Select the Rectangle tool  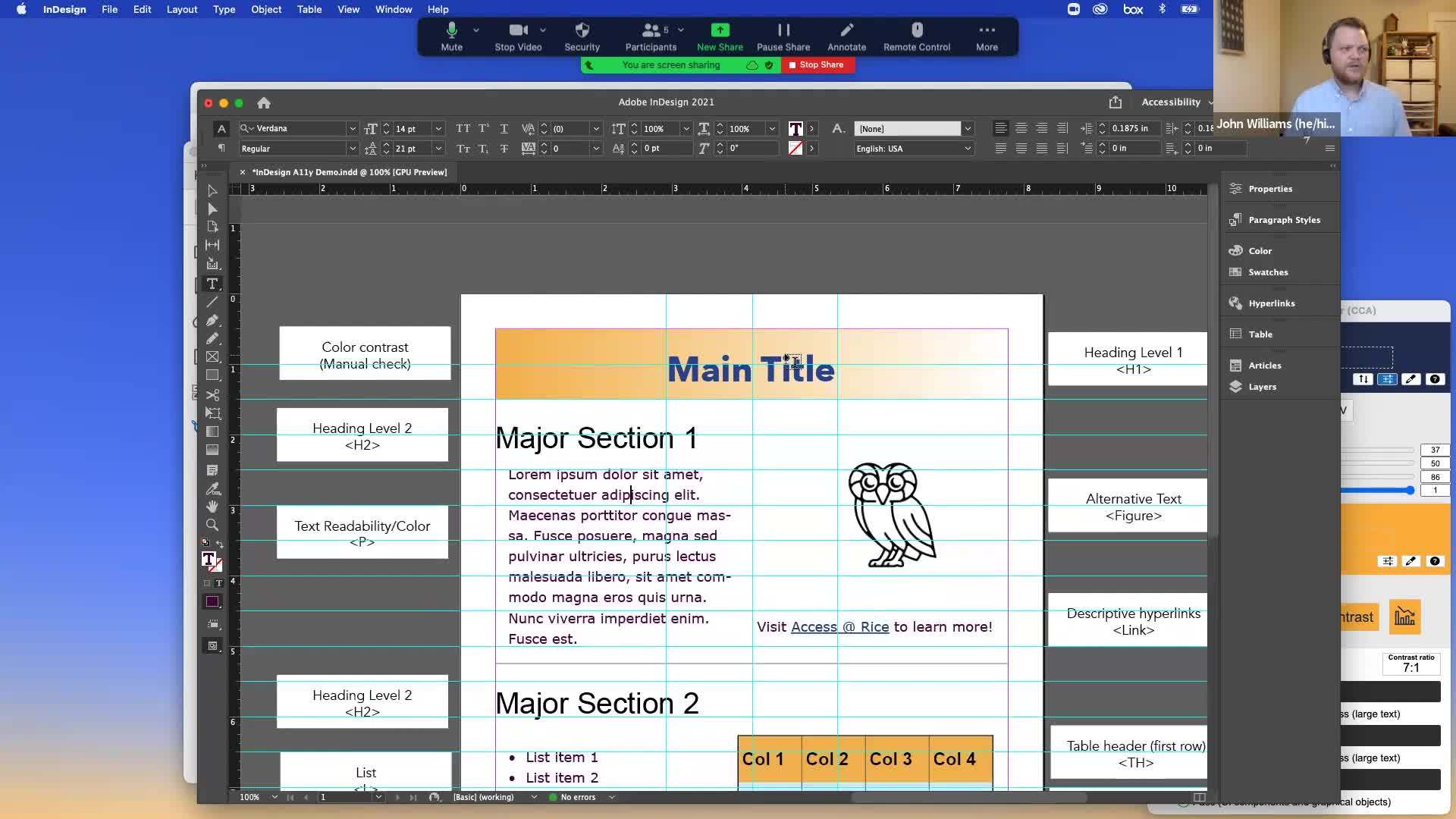coord(212,375)
